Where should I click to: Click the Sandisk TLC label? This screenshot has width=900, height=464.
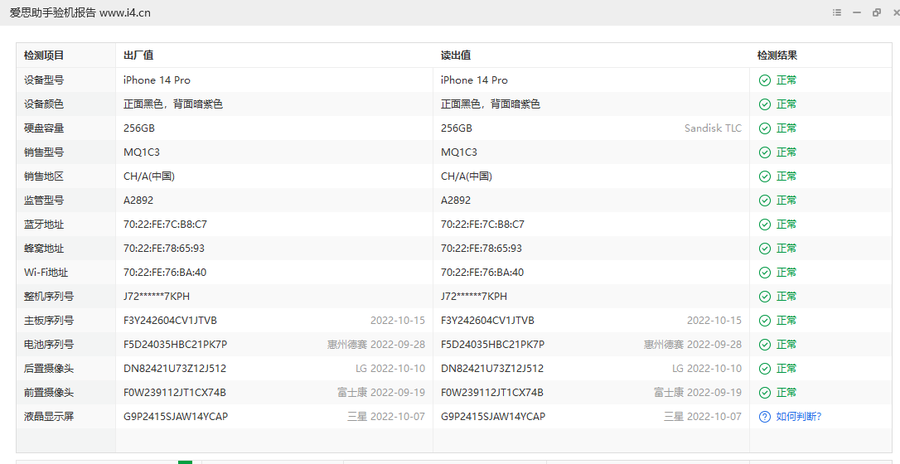pos(713,129)
